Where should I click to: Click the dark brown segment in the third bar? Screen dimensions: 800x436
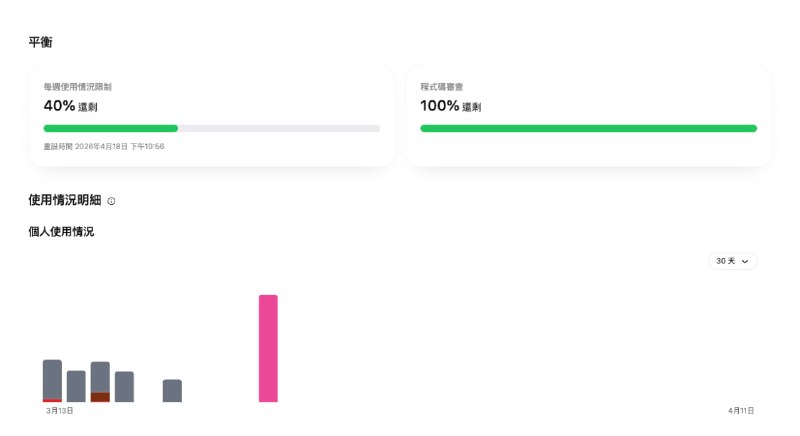[x=100, y=397]
